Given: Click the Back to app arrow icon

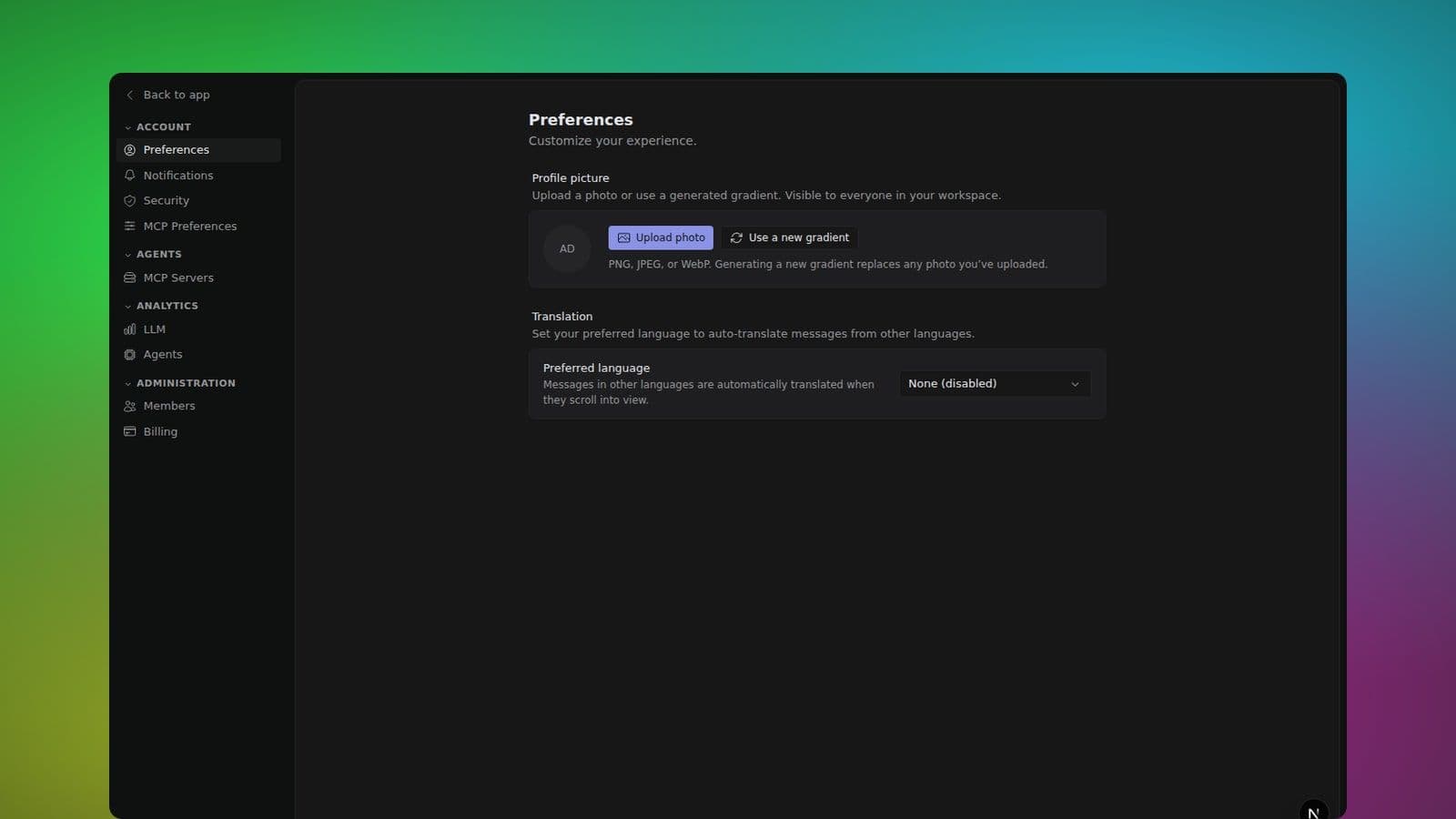Looking at the screenshot, I should point(130,95).
